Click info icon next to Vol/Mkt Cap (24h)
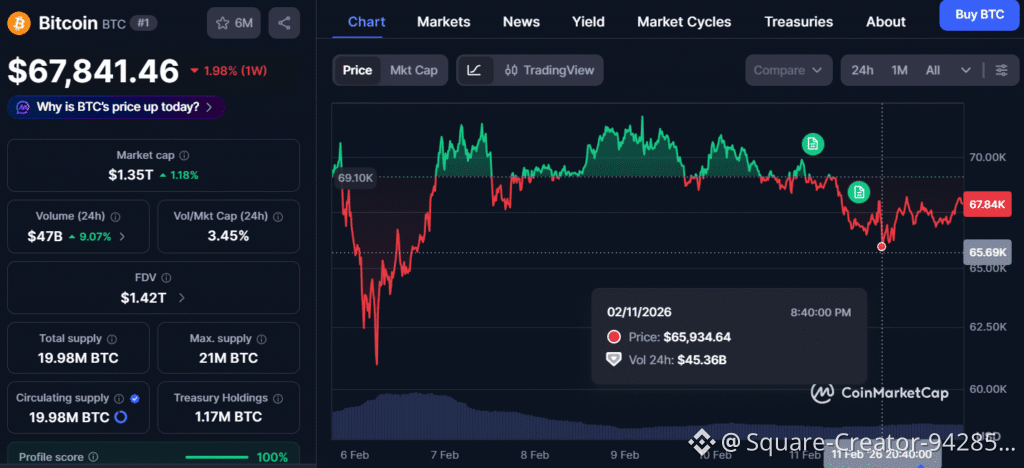Viewport: 1024px width, 468px height. [x=278, y=216]
